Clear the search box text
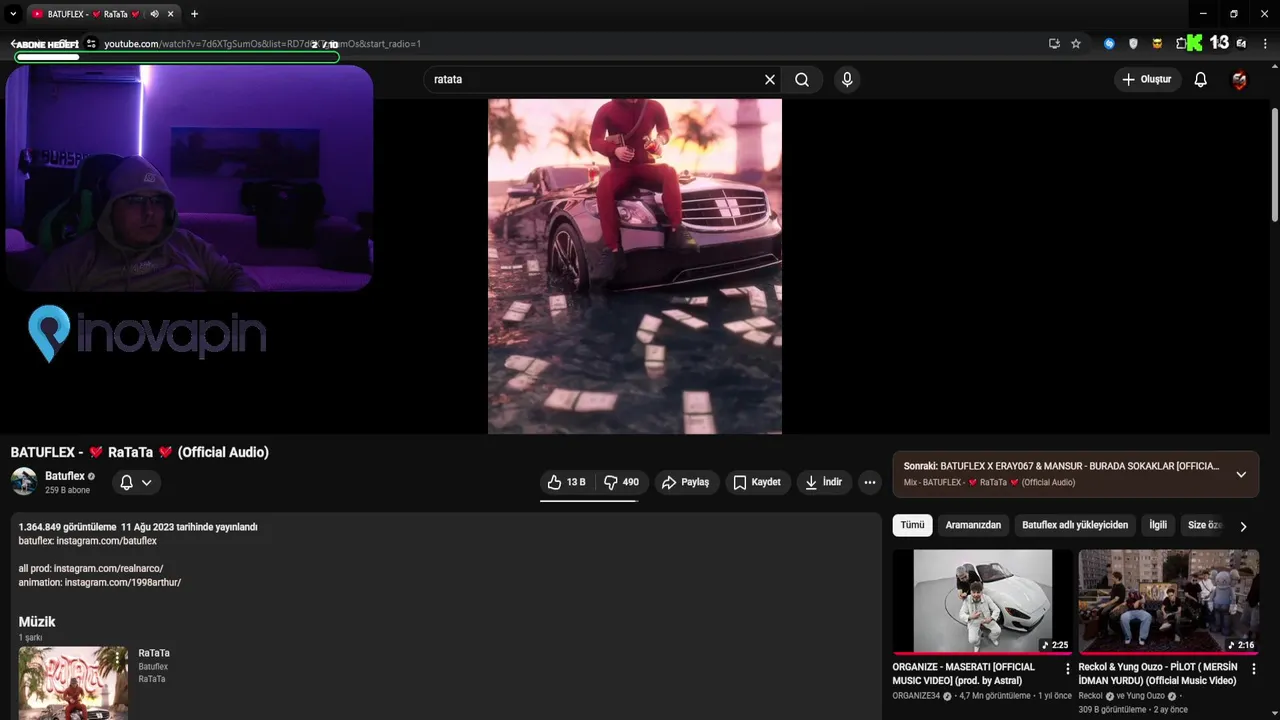1280x720 pixels. (770, 80)
